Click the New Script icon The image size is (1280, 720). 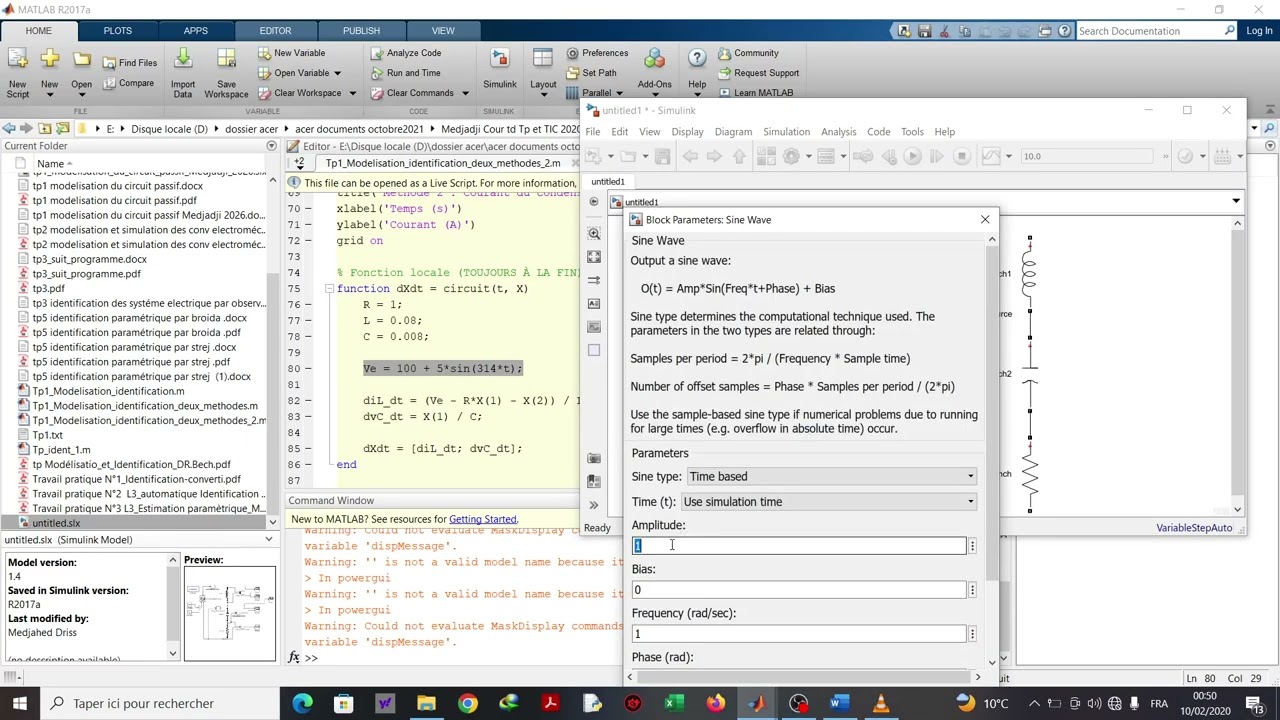(x=18, y=72)
